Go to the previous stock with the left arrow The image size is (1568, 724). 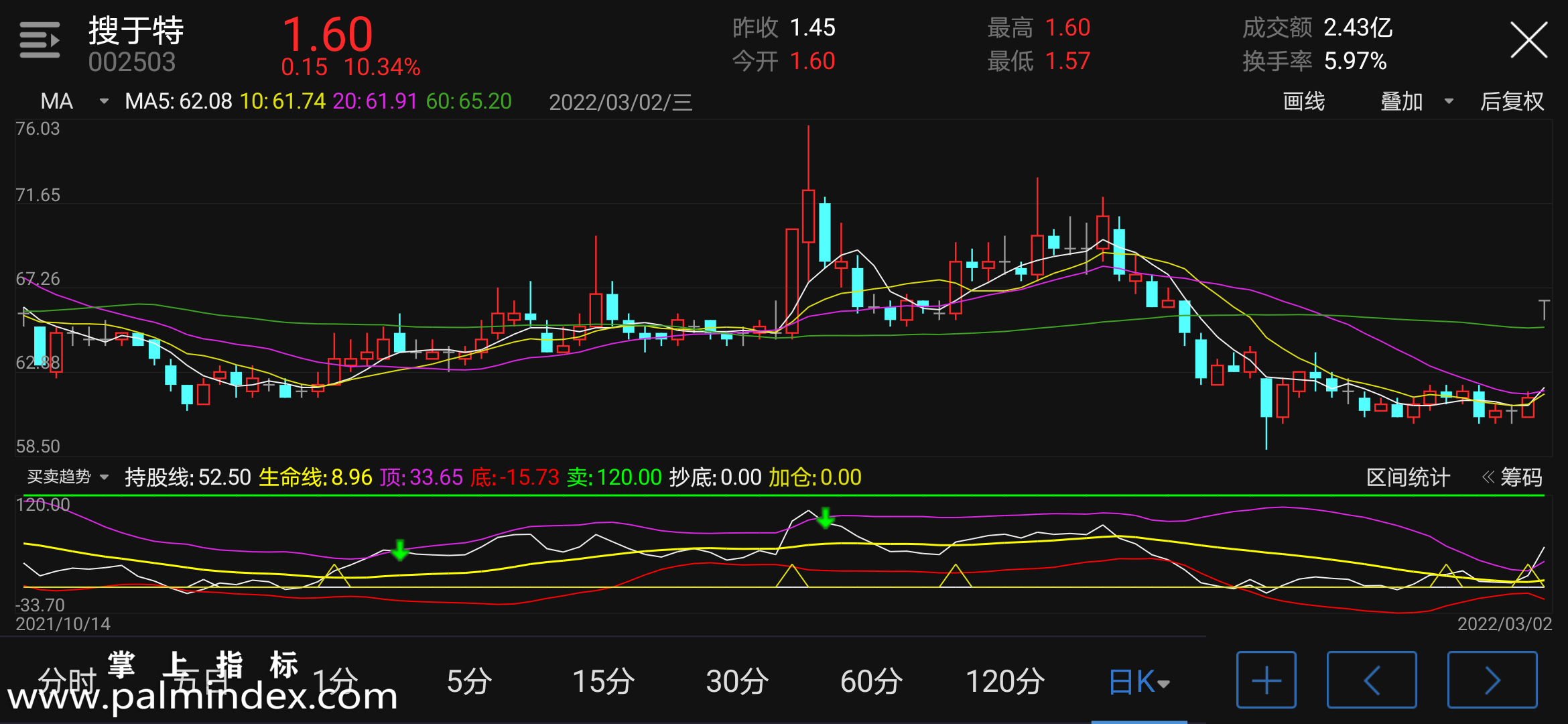(x=1372, y=680)
